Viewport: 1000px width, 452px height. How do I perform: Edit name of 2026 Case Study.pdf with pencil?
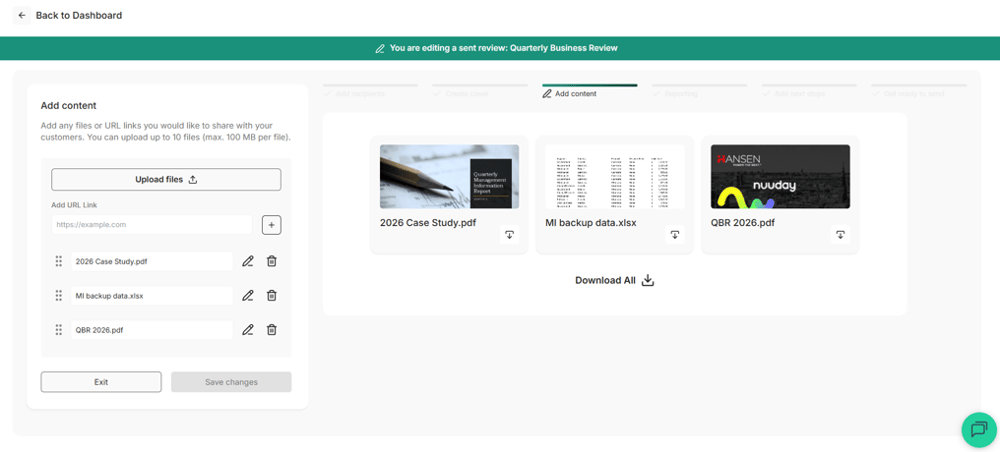(248, 261)
